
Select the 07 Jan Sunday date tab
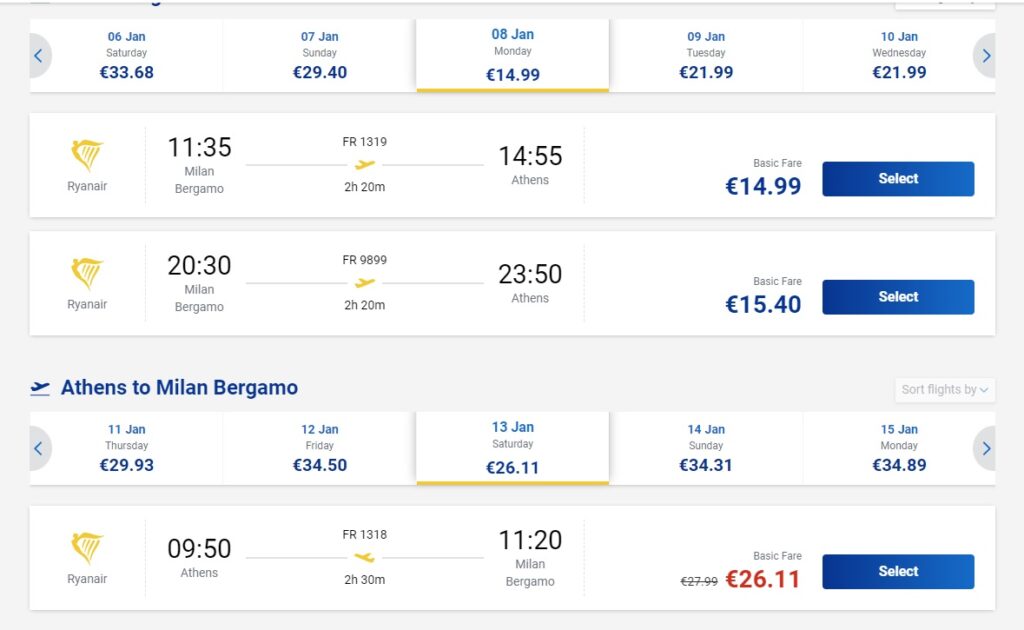coord(320,56)
